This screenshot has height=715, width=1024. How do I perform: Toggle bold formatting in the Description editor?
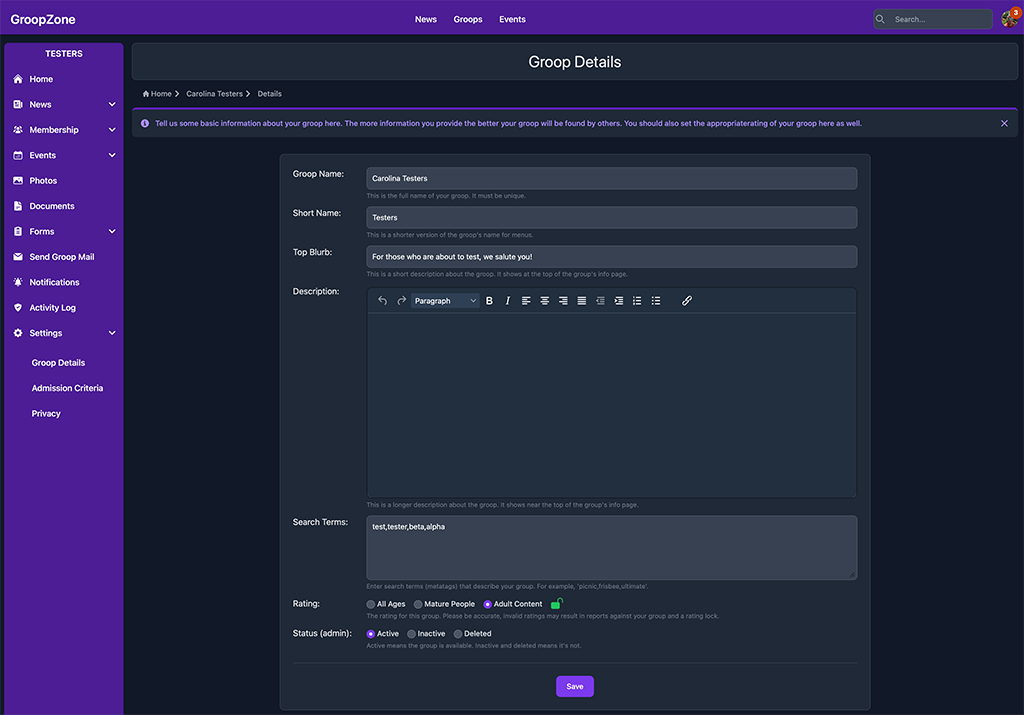489,301
